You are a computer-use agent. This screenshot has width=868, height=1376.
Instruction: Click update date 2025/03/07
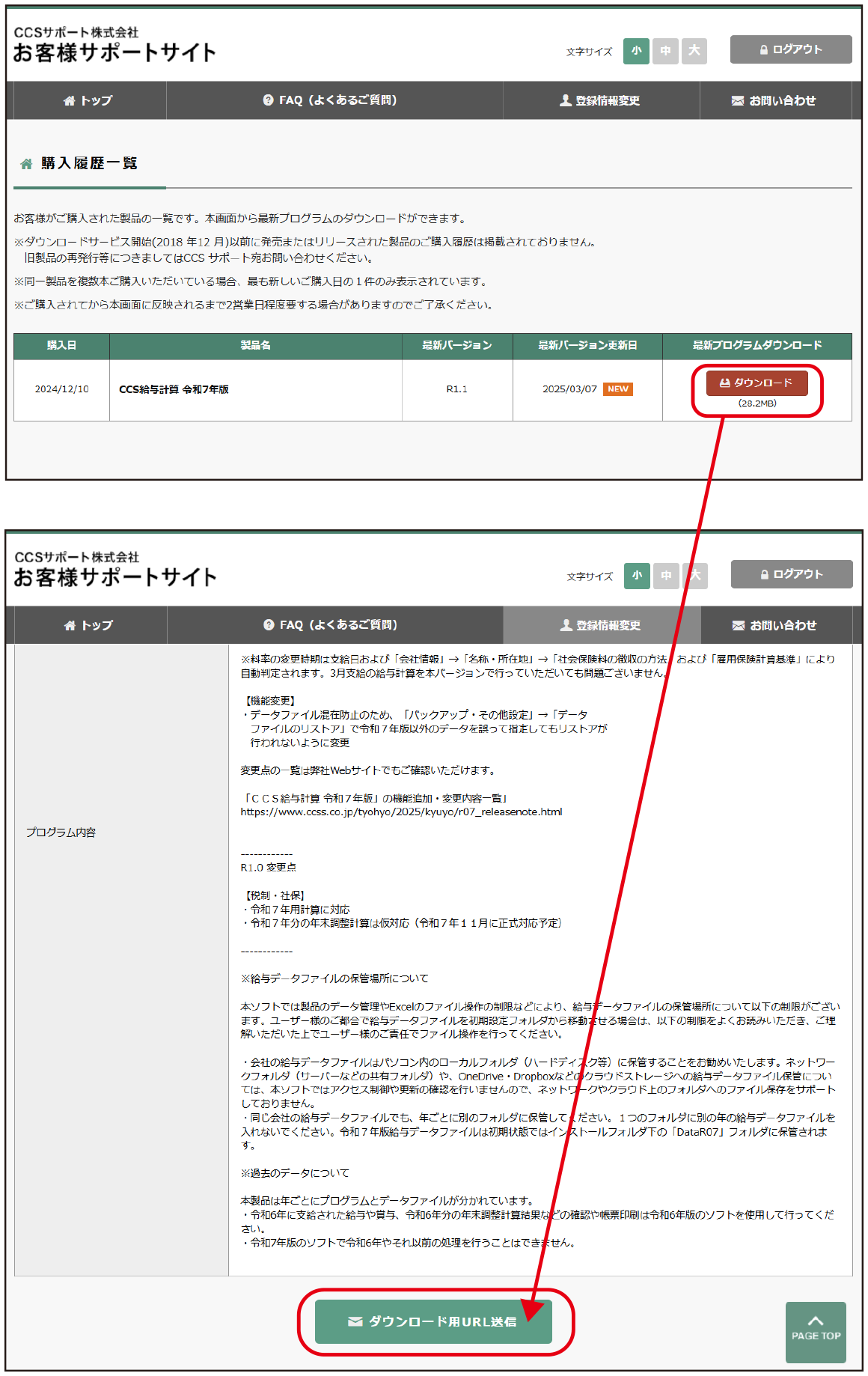(x=569, y=389)
